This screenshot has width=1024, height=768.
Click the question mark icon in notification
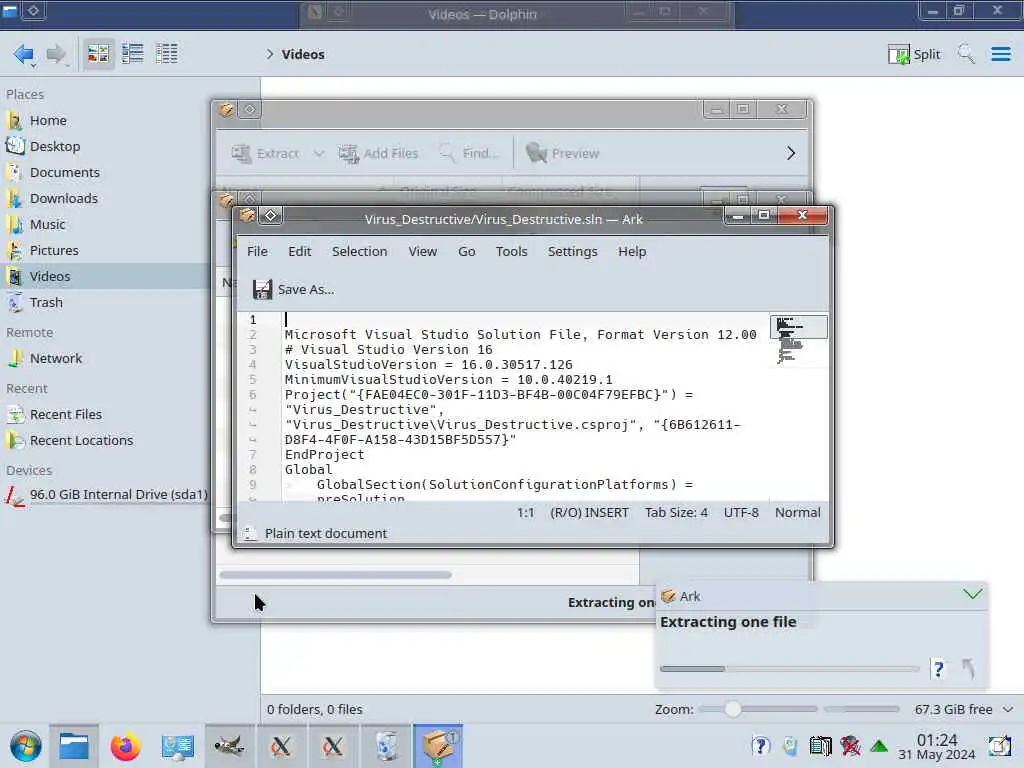[x=938, y=669]
